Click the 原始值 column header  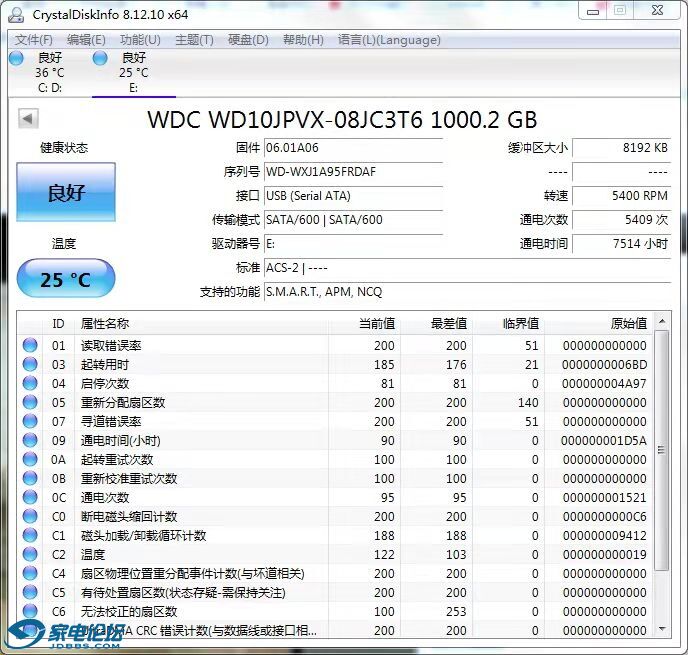[628, 324]
